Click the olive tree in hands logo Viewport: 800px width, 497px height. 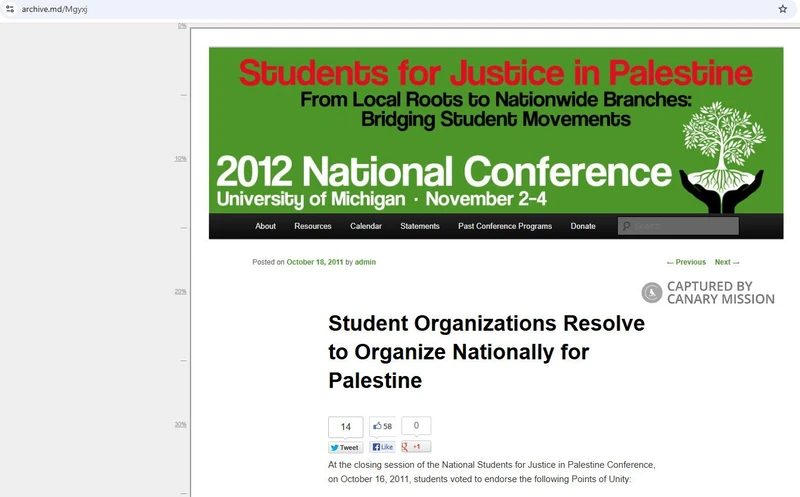(x=722, y=157)
